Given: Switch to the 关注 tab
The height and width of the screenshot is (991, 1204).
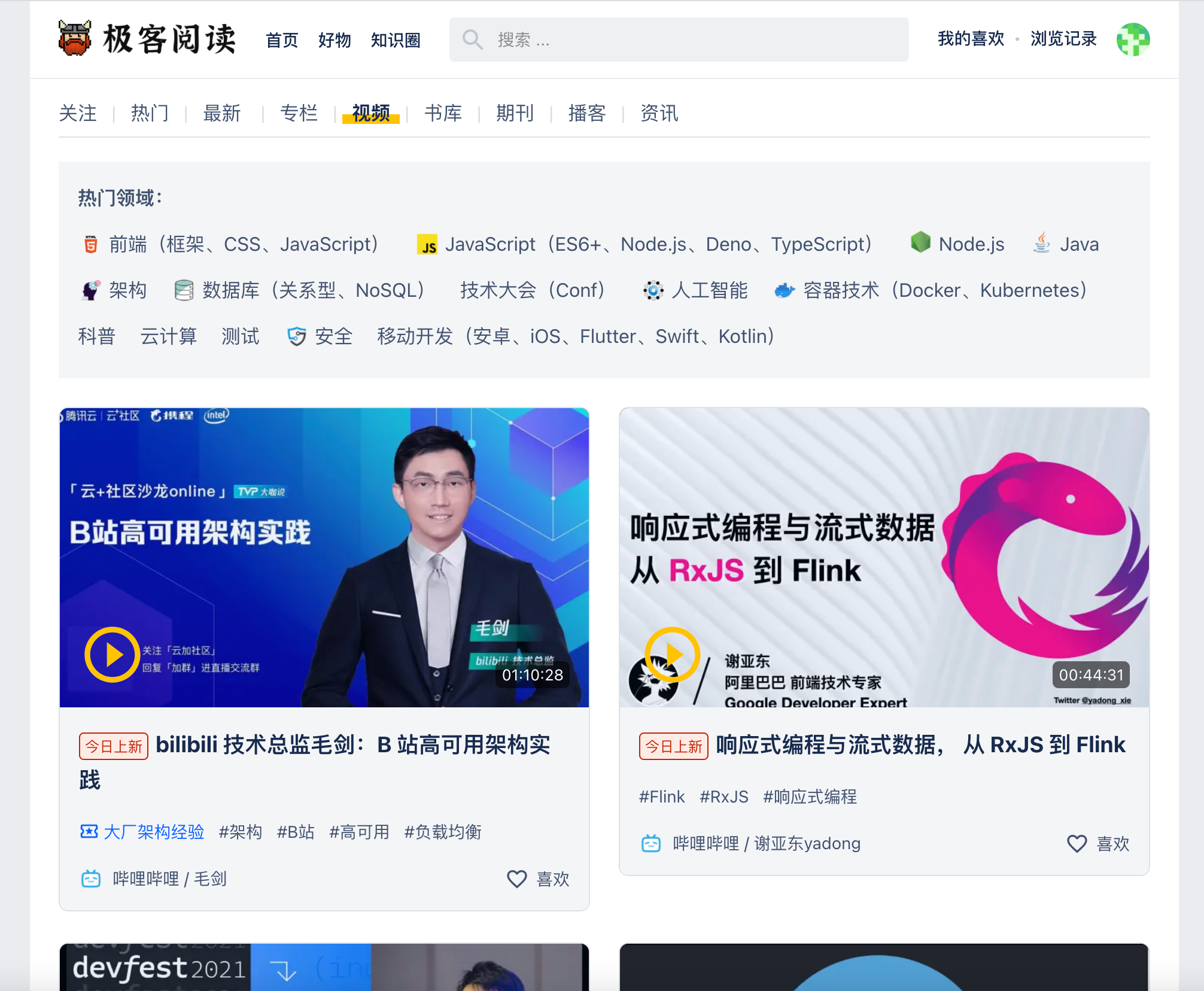Looking at the screenshot, I should click(x=78, y=113).
